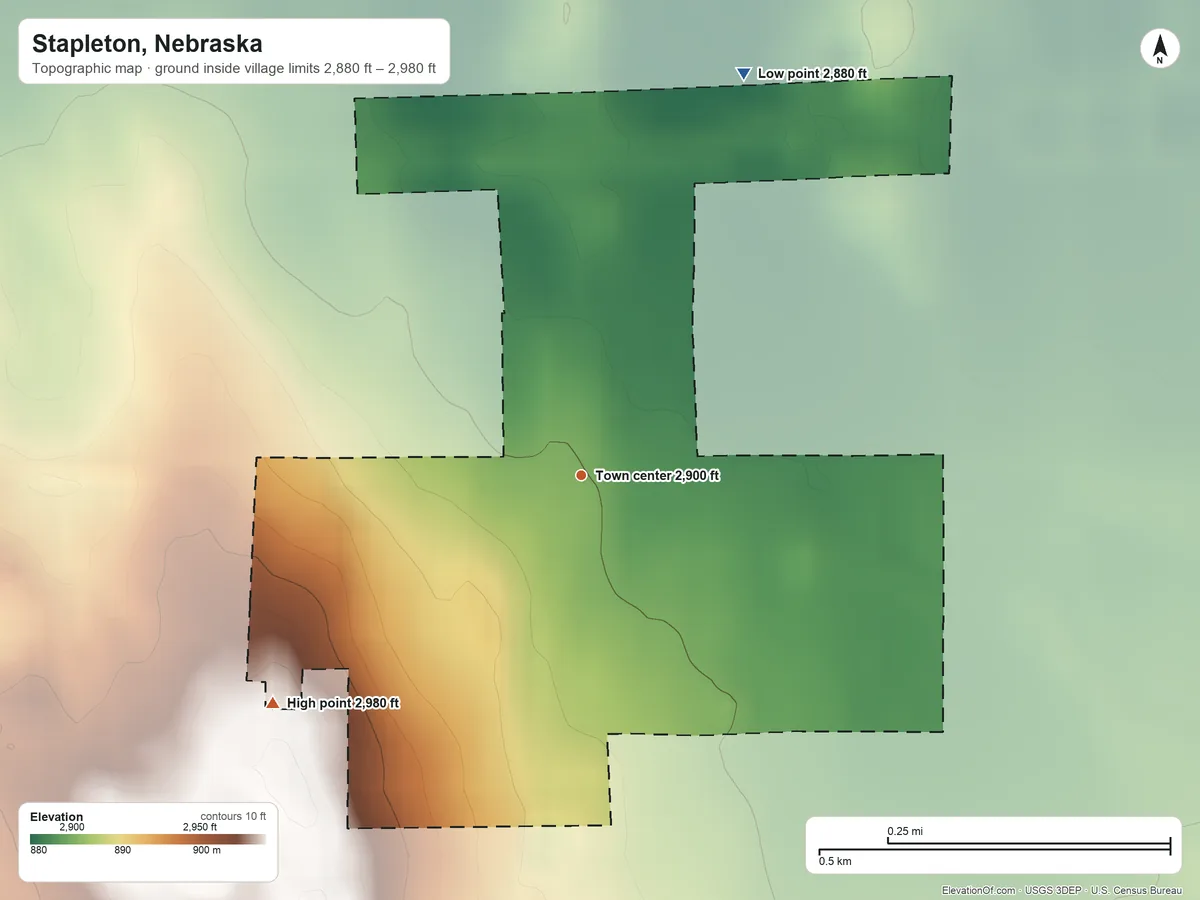Click the 'Elevation' legend heading
Screen dimensions: 1200x900
(57, 817)
